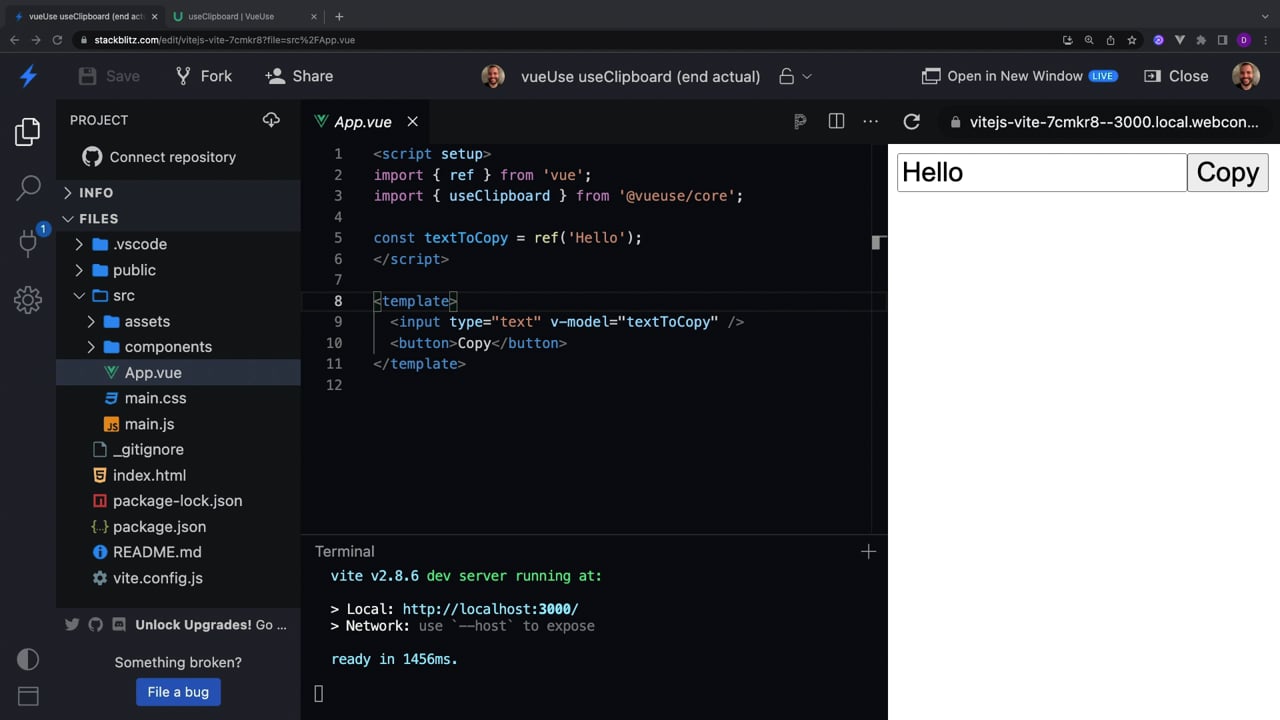Viewport: 1280px width, 720px height.
Task: Click line number 8 in the editor
Action: coord(337,301)
